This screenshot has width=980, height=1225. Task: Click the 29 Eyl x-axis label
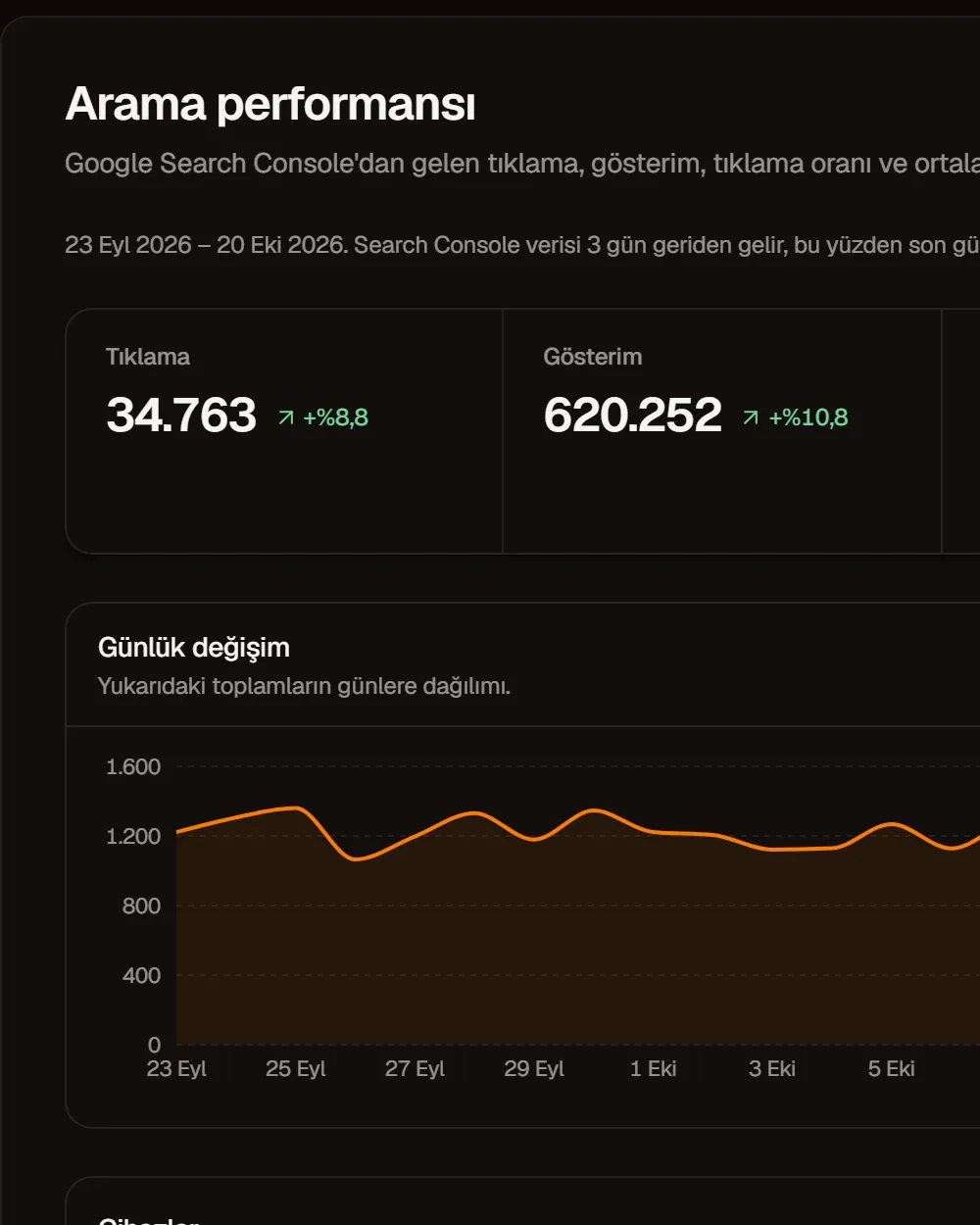click(534, 1069)
